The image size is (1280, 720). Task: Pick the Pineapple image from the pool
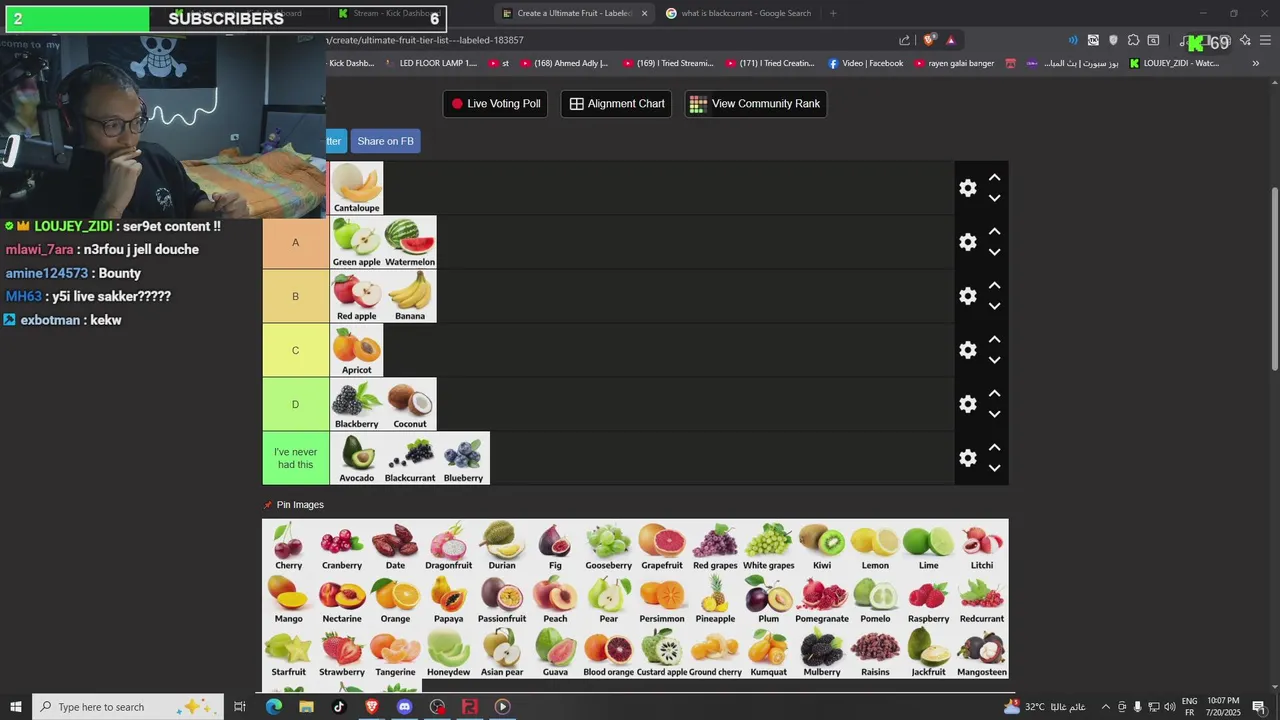[715, 599]
